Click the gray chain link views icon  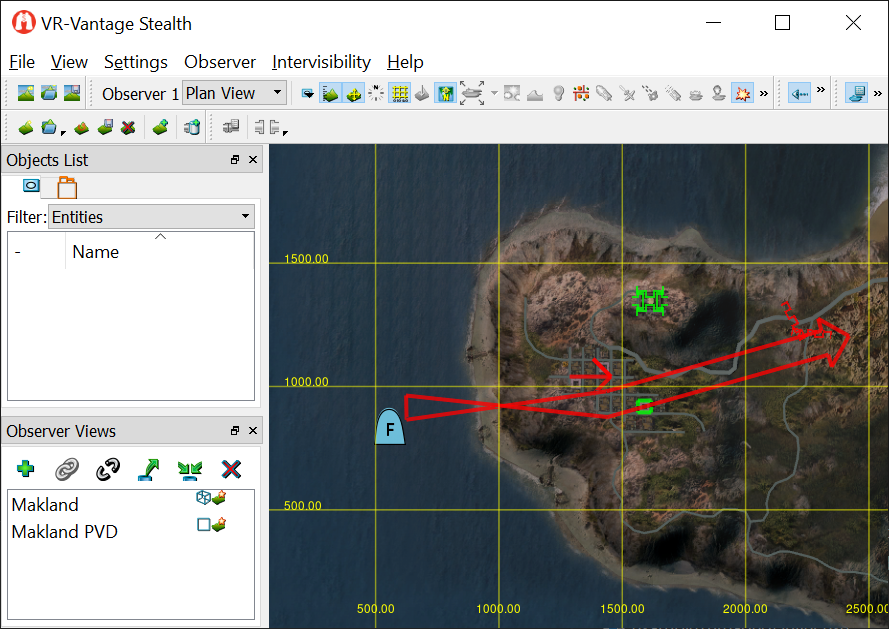67,470
